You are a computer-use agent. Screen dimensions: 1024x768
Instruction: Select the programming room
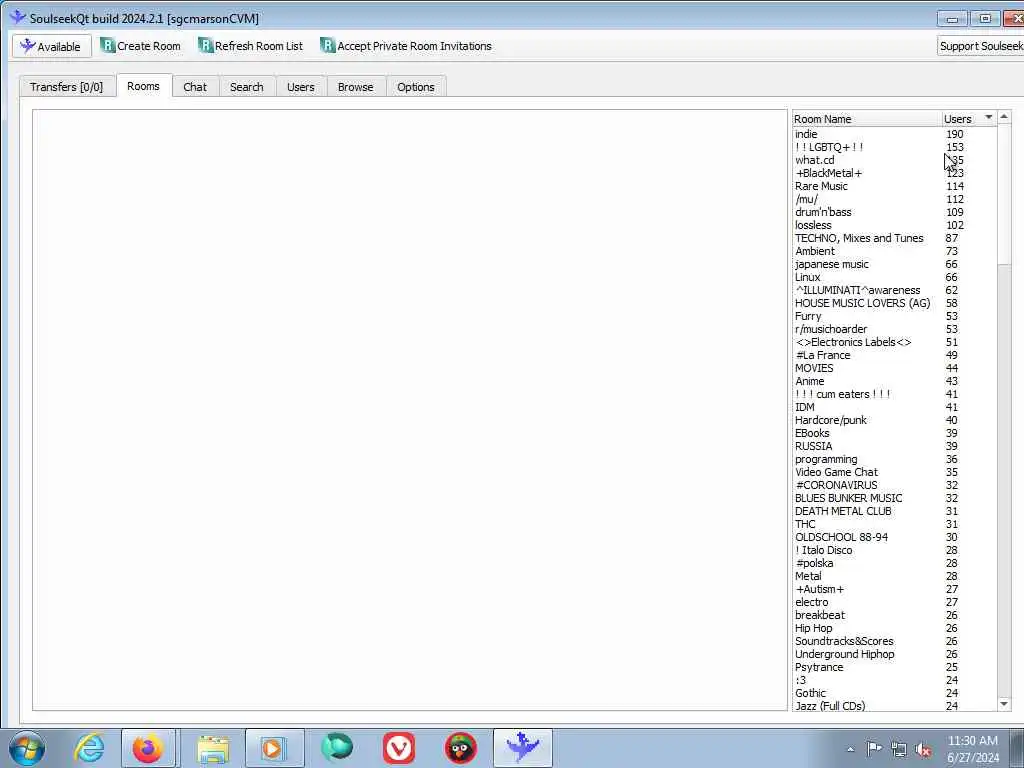[893, 460]
